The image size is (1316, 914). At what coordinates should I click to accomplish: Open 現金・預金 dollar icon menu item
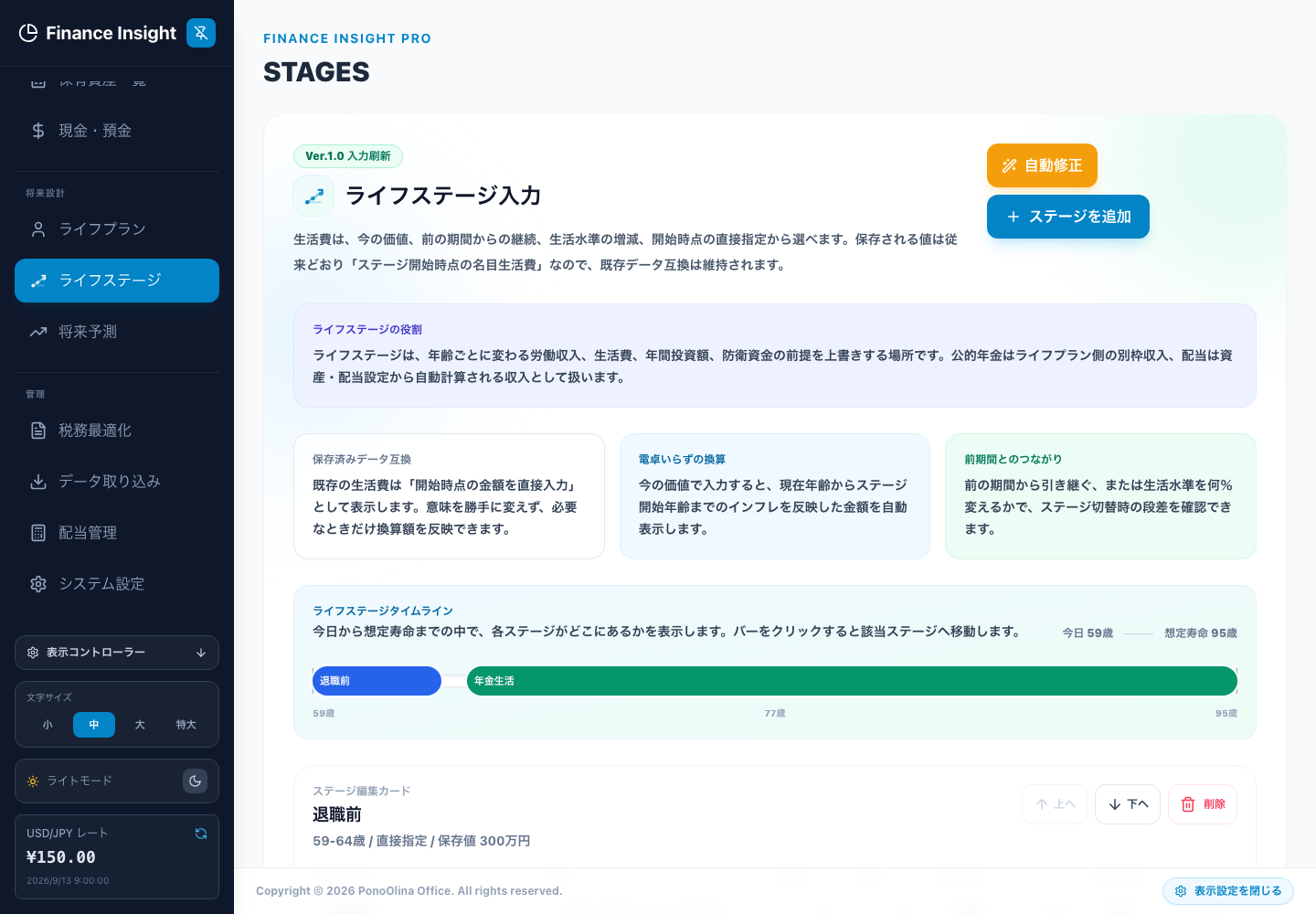pyautogui.click(x=117, y=131)
